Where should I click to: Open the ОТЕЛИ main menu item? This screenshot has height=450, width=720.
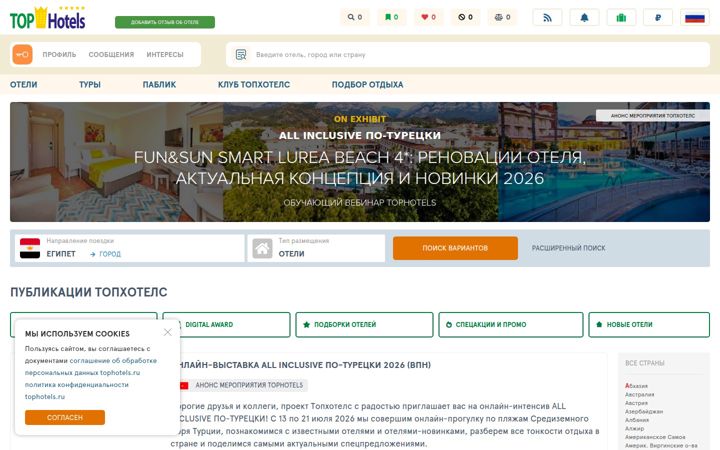click(24, 84)
